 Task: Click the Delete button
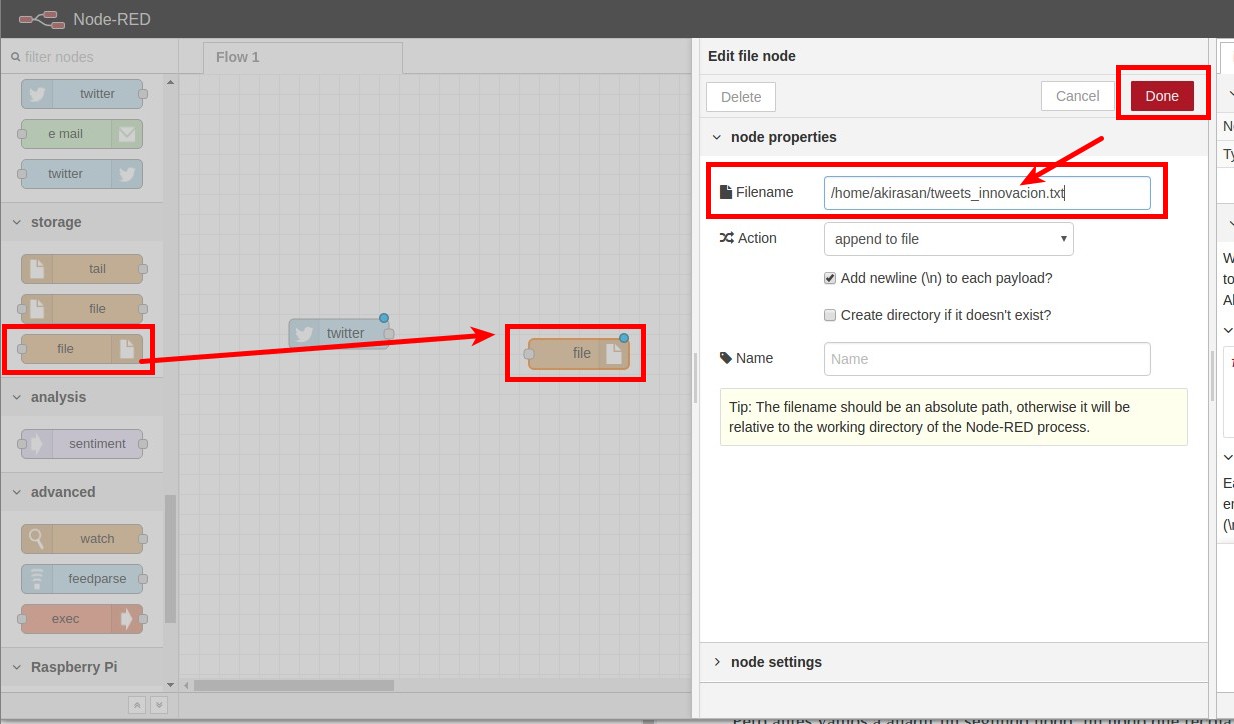741,97
